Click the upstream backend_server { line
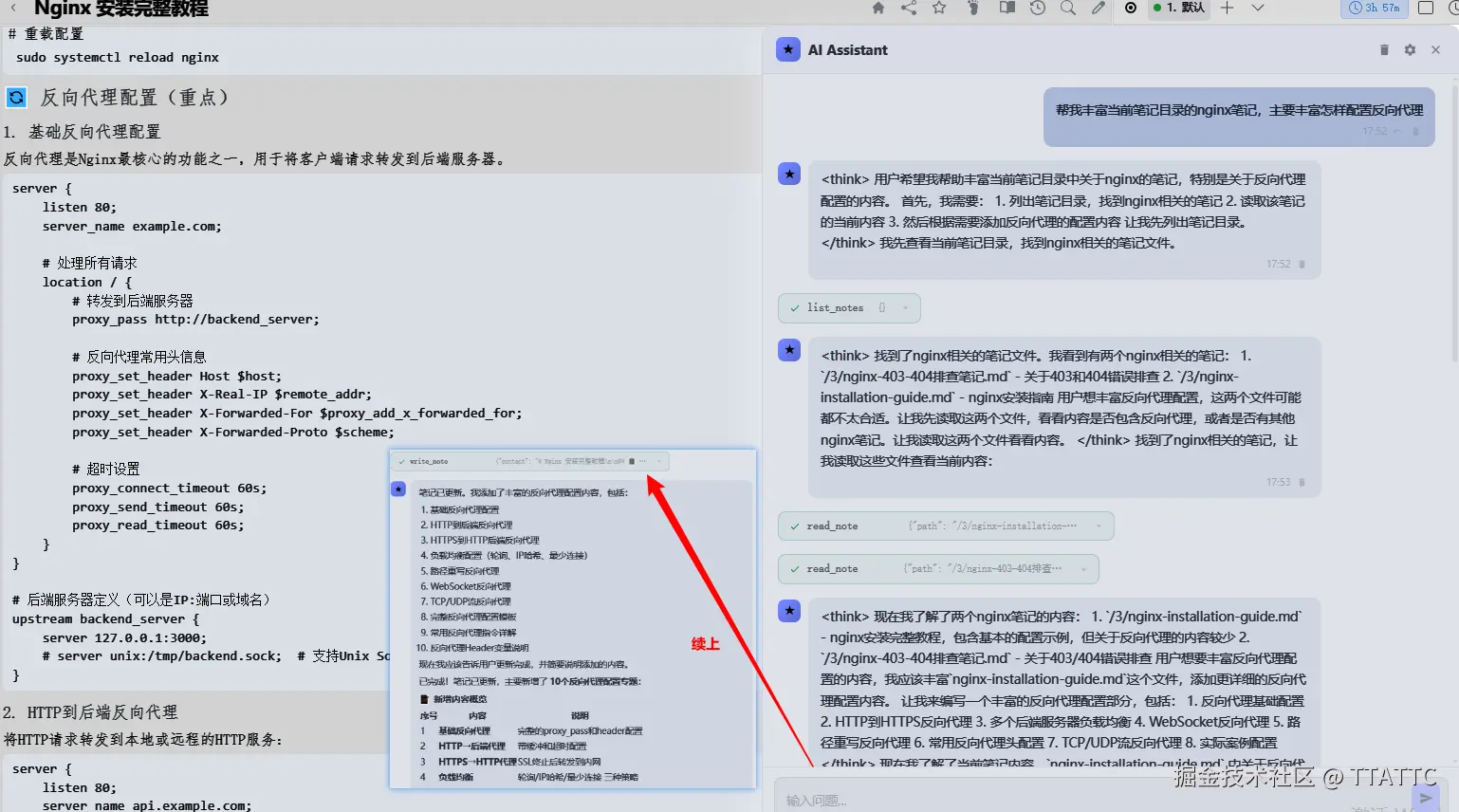Image resolution: width=1459 pixels, height=812 pixels. (106, 619)
